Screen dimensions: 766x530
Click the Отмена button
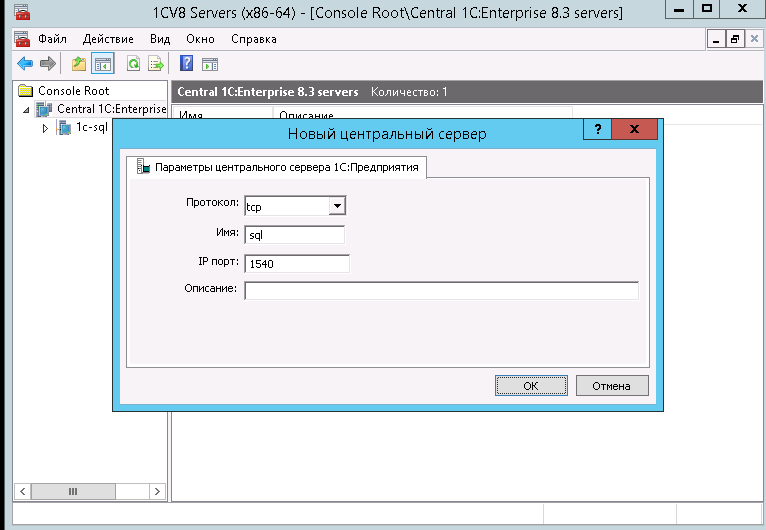(x=610, y=385)
